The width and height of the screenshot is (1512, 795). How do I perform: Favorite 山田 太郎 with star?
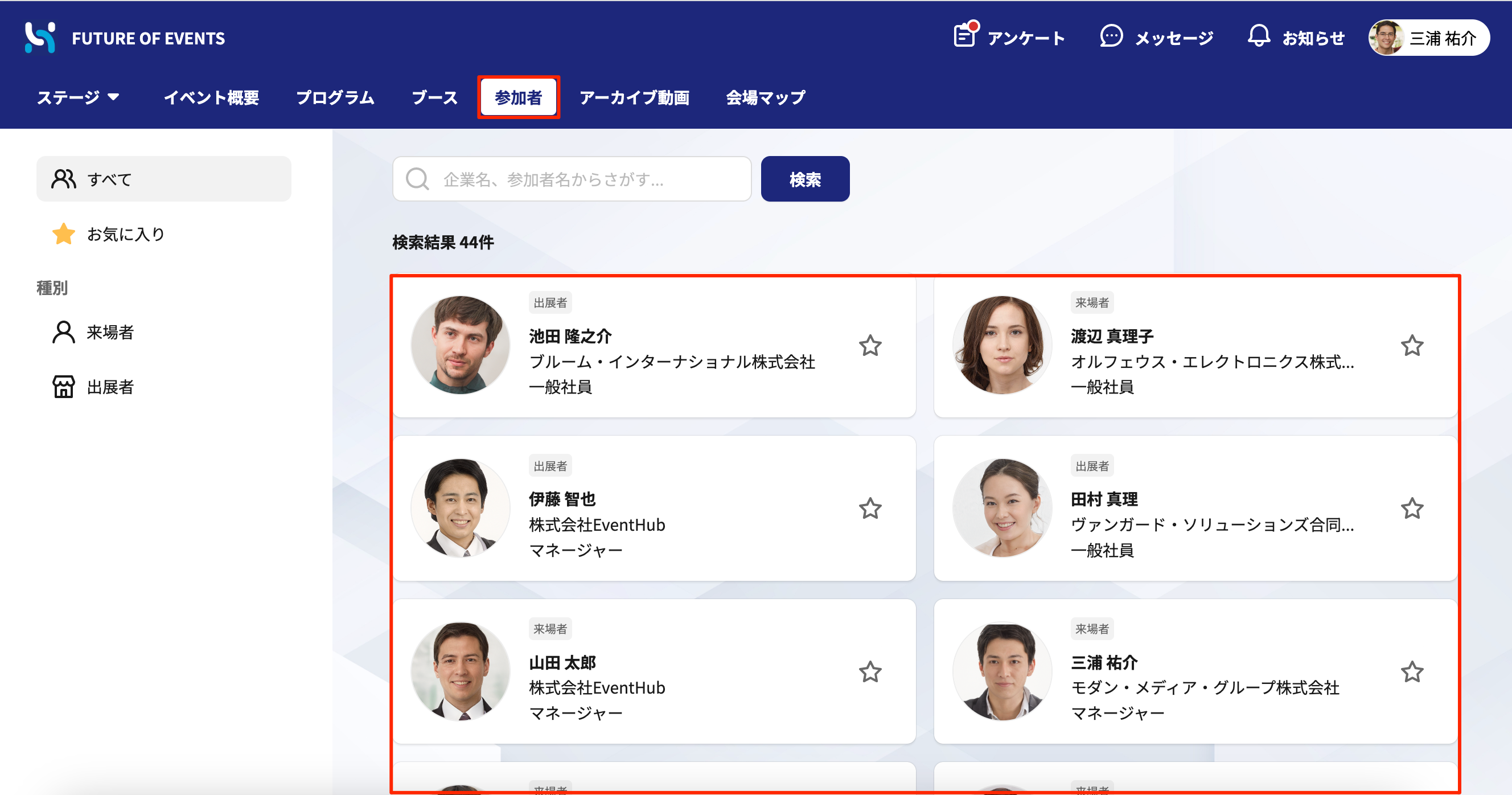coord(870,671)
